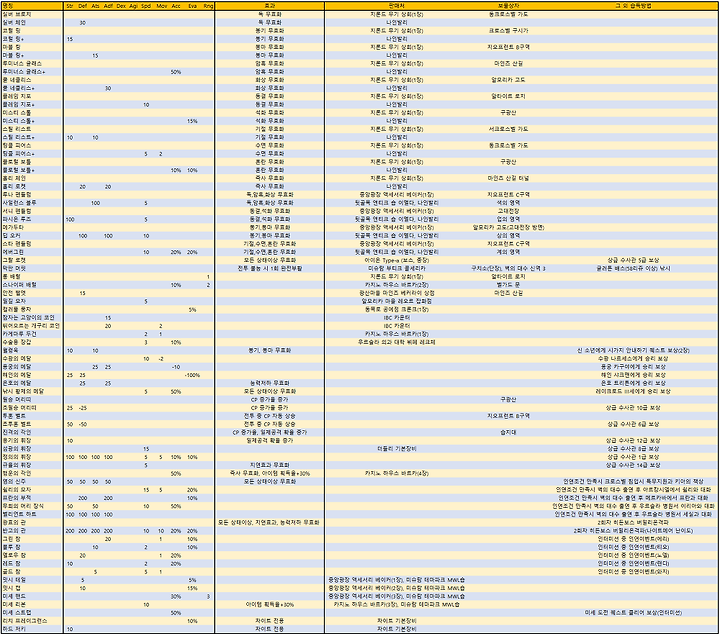The height and width of the screenshot is (636, 720).
Task: Click the 마인츠 산길 터널 treasure cell
Action: [508, 178]
